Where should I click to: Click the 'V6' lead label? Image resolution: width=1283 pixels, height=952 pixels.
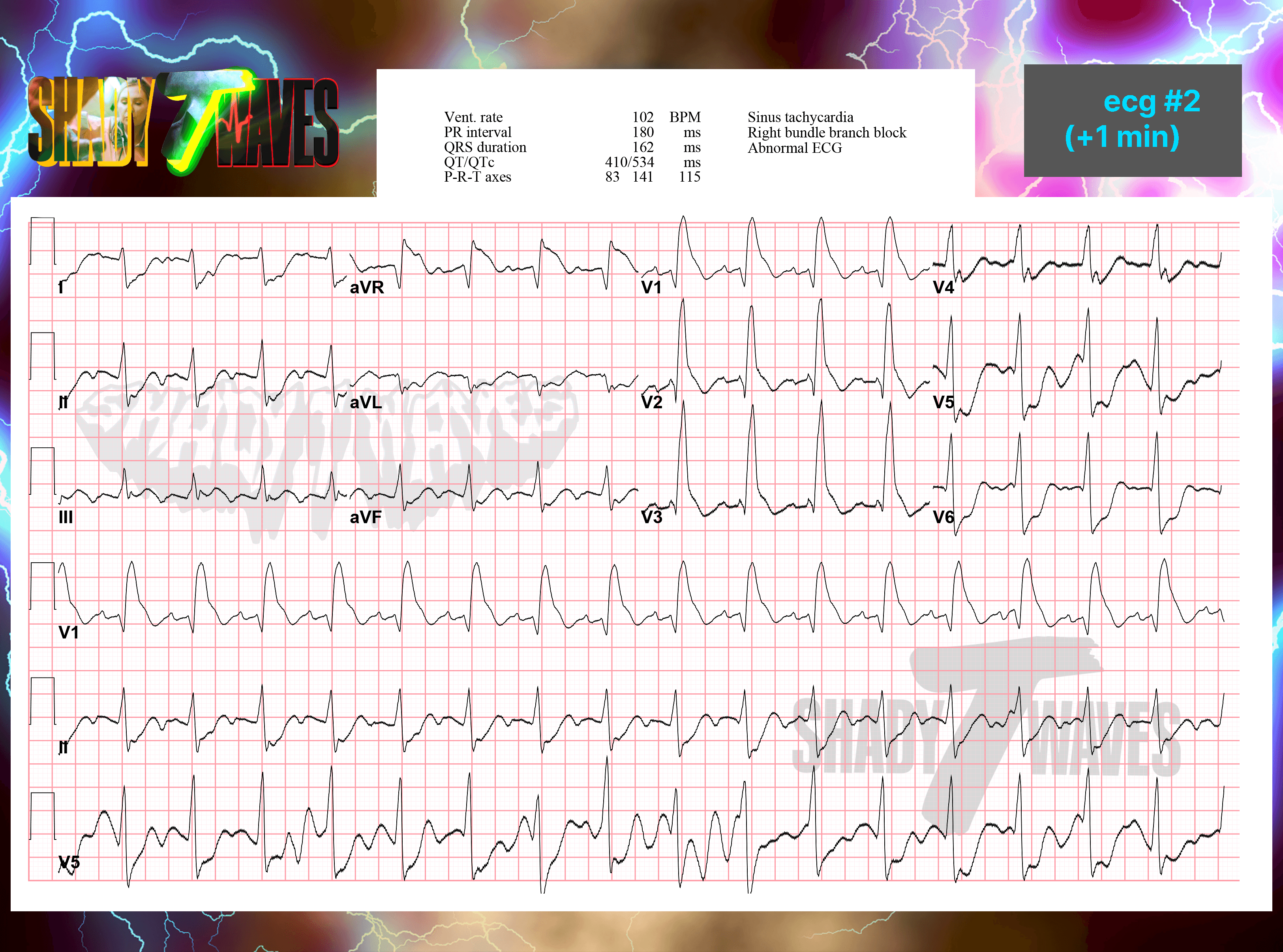click(x=943, y=517)
